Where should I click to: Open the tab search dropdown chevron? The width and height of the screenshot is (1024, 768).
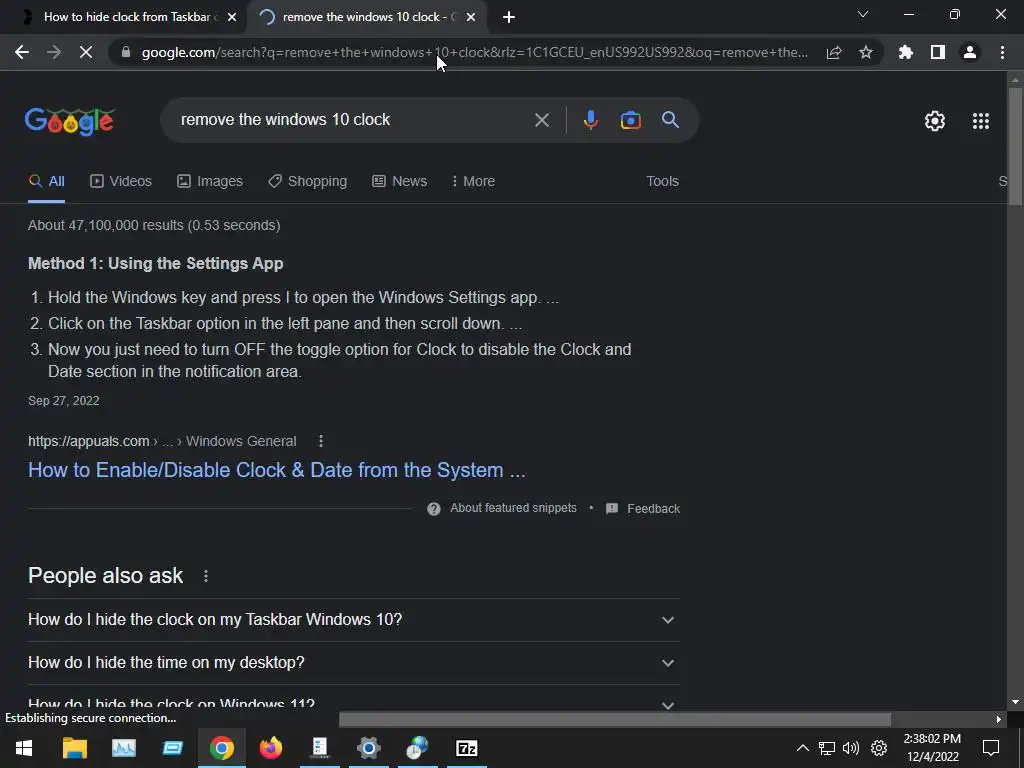pos(863,14)
